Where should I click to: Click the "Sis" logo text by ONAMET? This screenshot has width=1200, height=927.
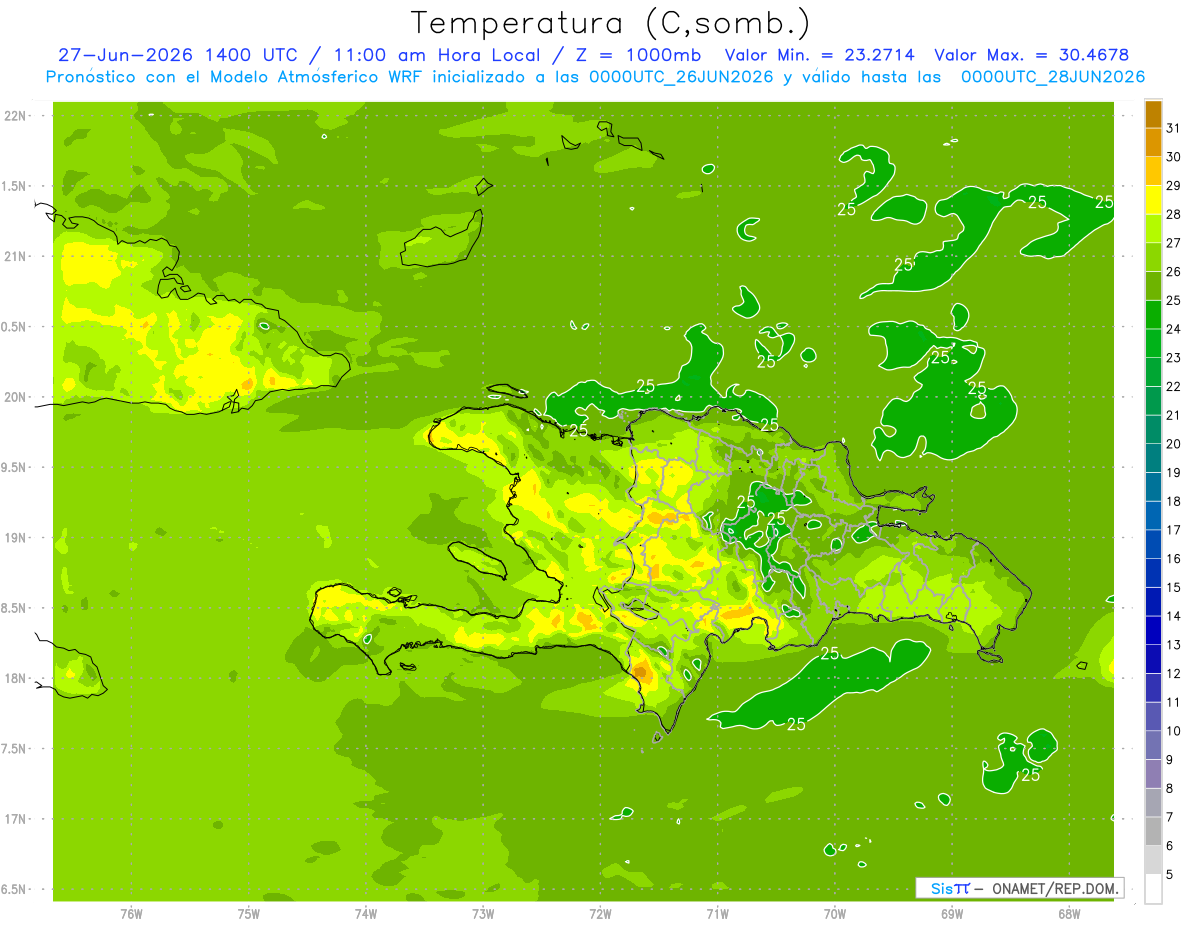click(x=940, y=888)
